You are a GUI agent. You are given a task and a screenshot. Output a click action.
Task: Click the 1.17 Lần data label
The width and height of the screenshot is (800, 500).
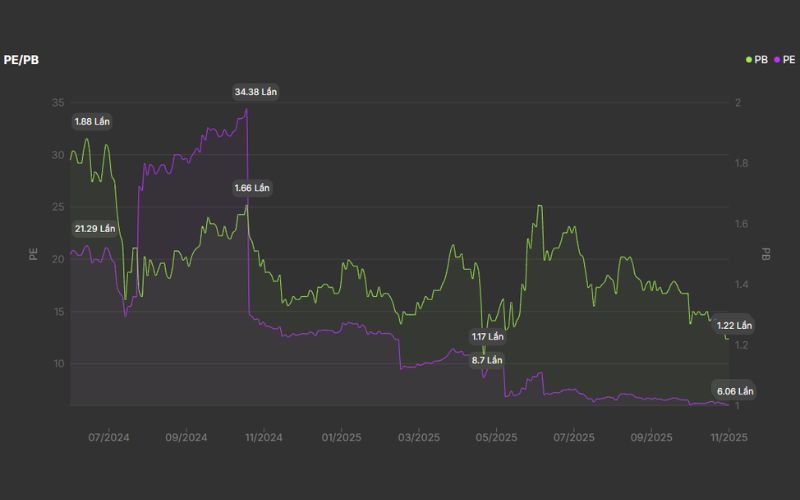click(x=488, y=337)
